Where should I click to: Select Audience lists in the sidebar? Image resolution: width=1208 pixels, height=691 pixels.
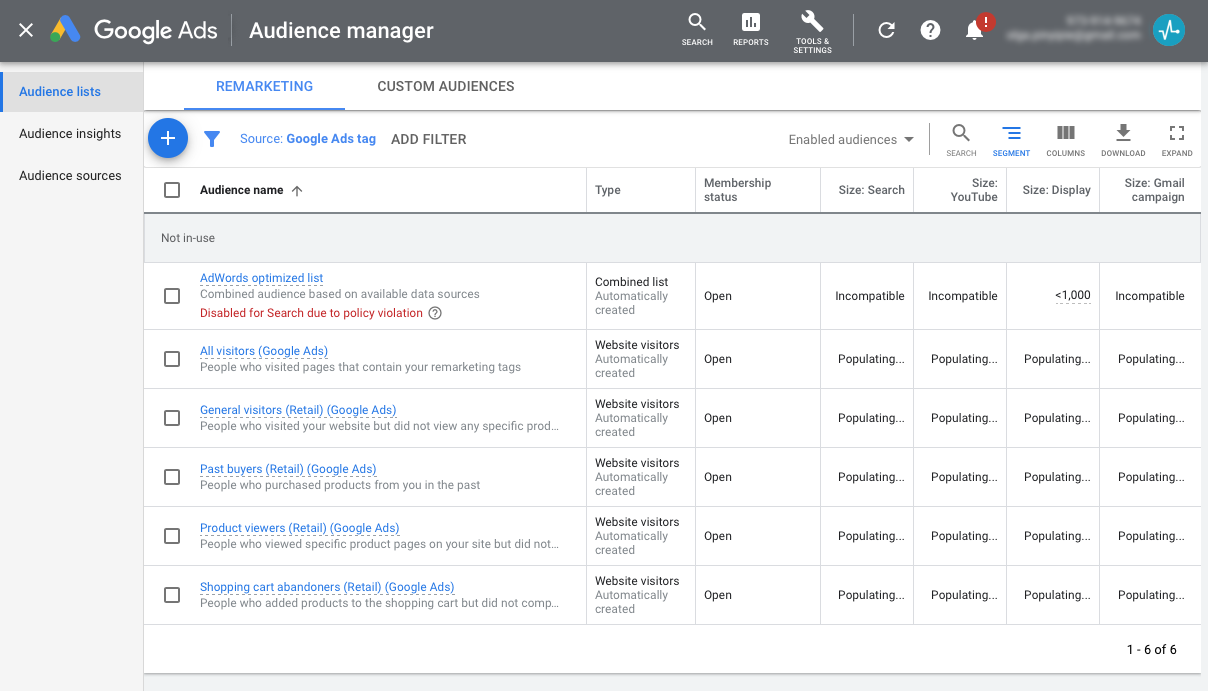pos(72,92)
